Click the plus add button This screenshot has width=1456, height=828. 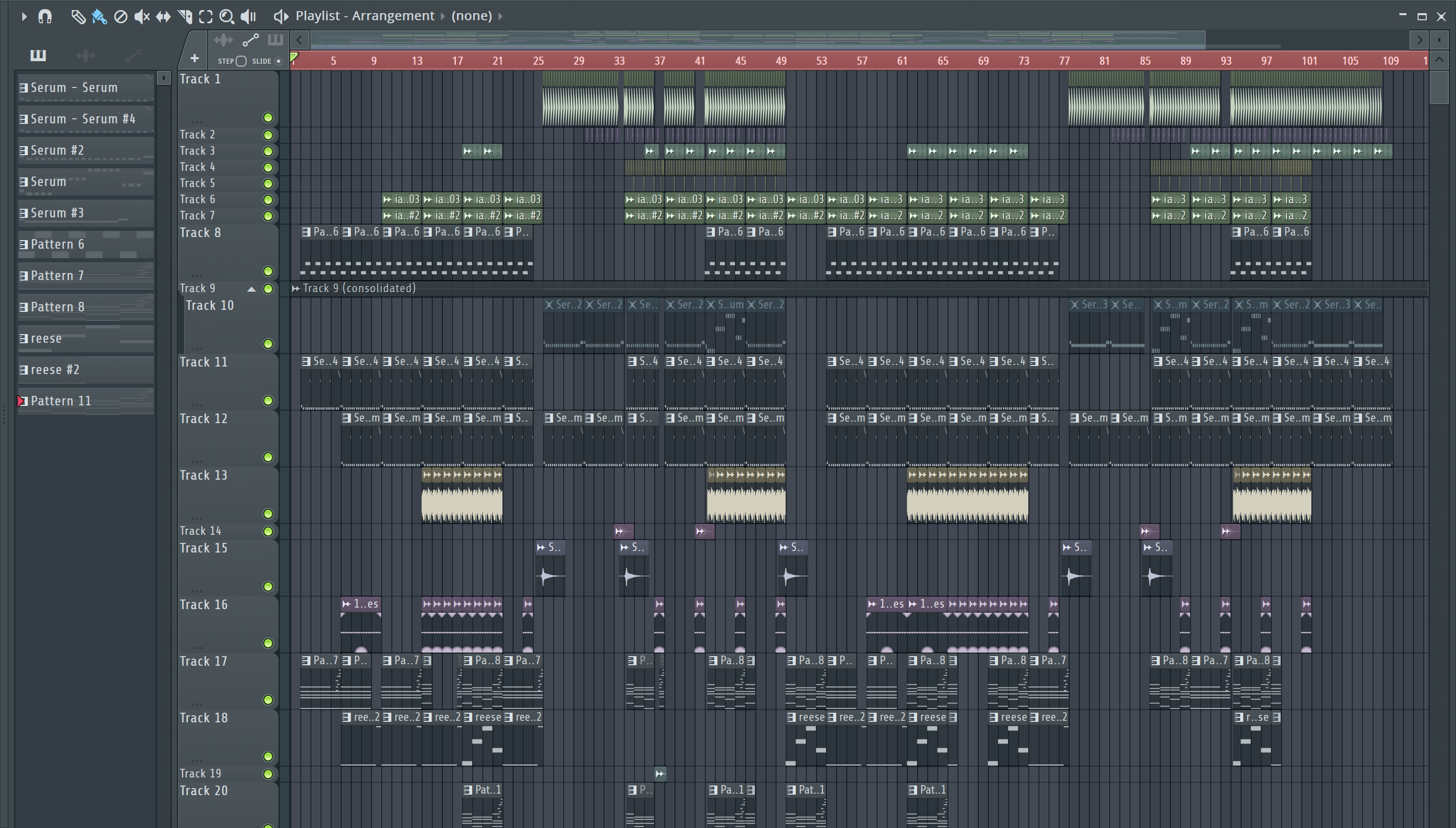point(195,58)
